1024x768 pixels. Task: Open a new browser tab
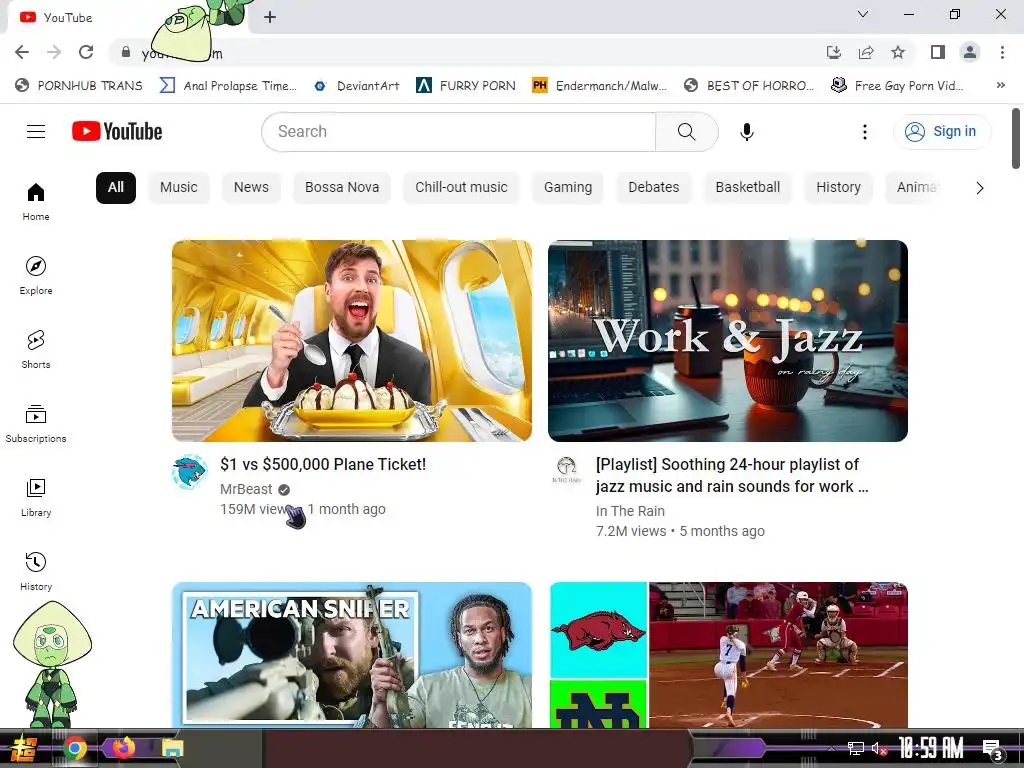[270, 17]
